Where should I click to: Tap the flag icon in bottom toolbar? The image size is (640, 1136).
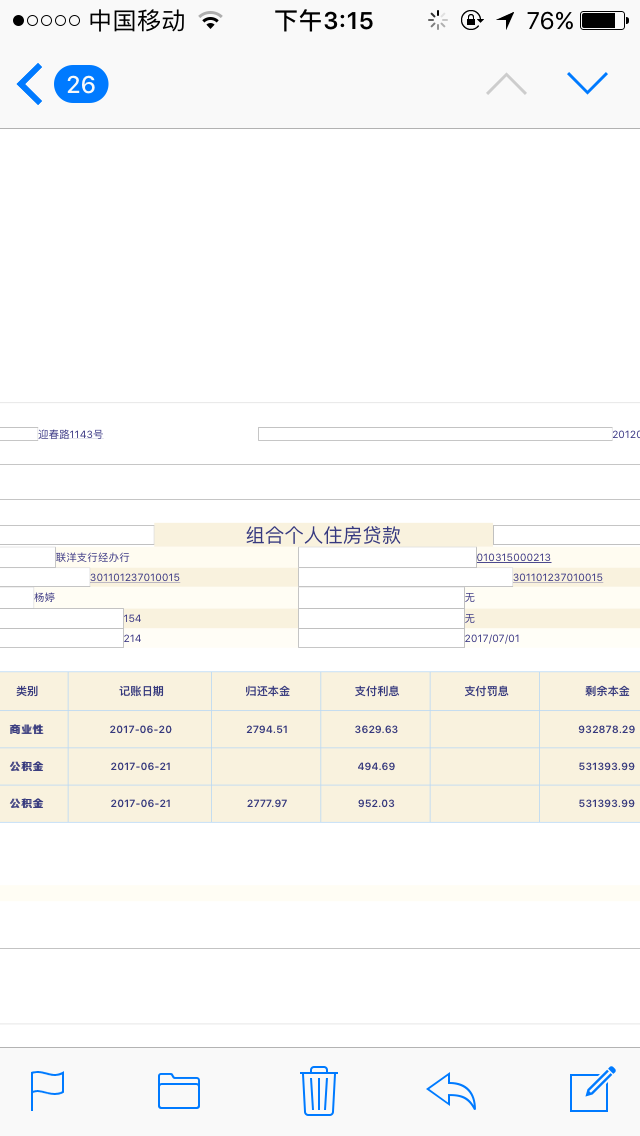point(47,1089)
